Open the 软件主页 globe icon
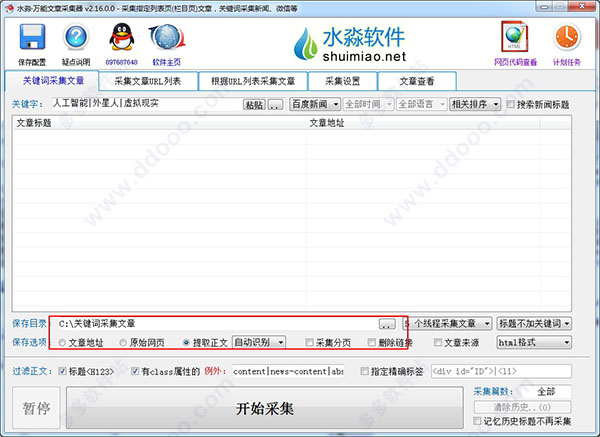This screenshot has width=600, height=437. [165, 39]
